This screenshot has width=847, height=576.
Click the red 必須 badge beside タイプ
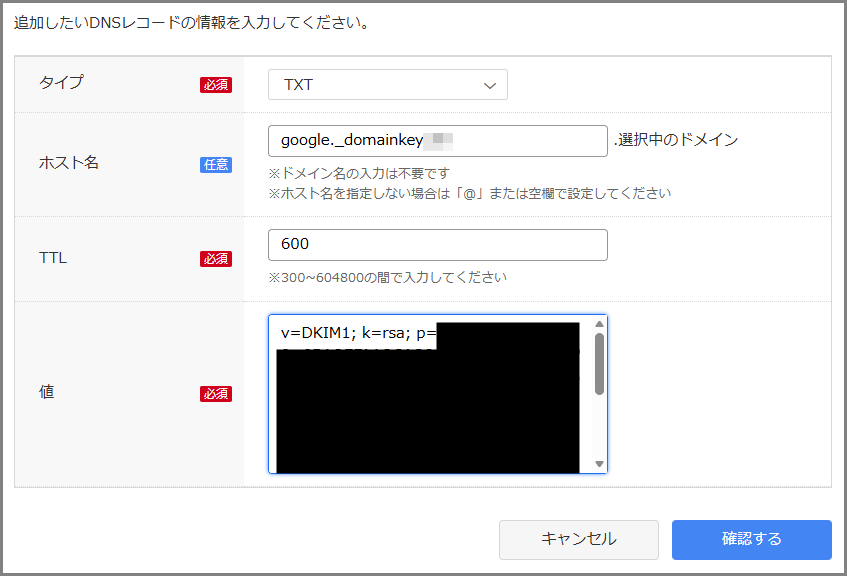[215, 85]
